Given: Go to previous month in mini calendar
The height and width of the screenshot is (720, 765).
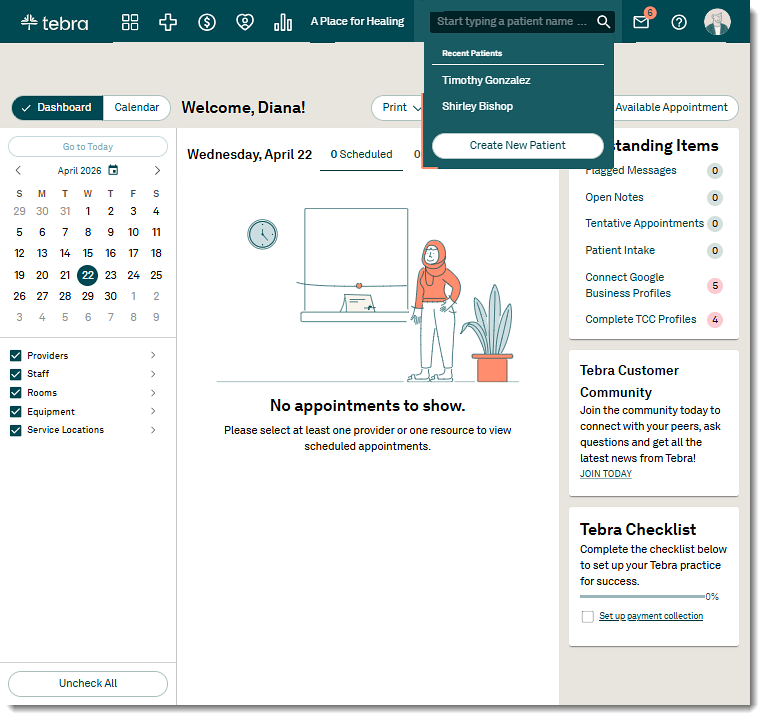Looking at the screenshot, I should point(19,170).
